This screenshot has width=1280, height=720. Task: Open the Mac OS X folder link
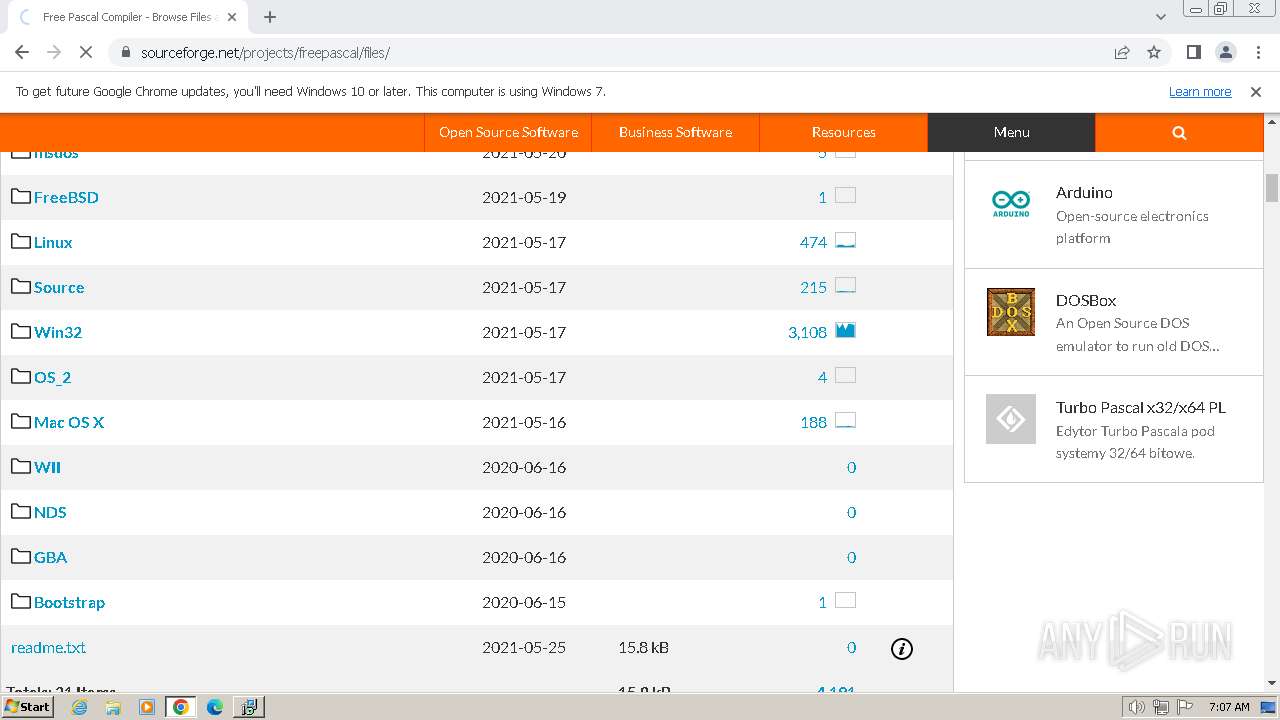coord(69,422)
